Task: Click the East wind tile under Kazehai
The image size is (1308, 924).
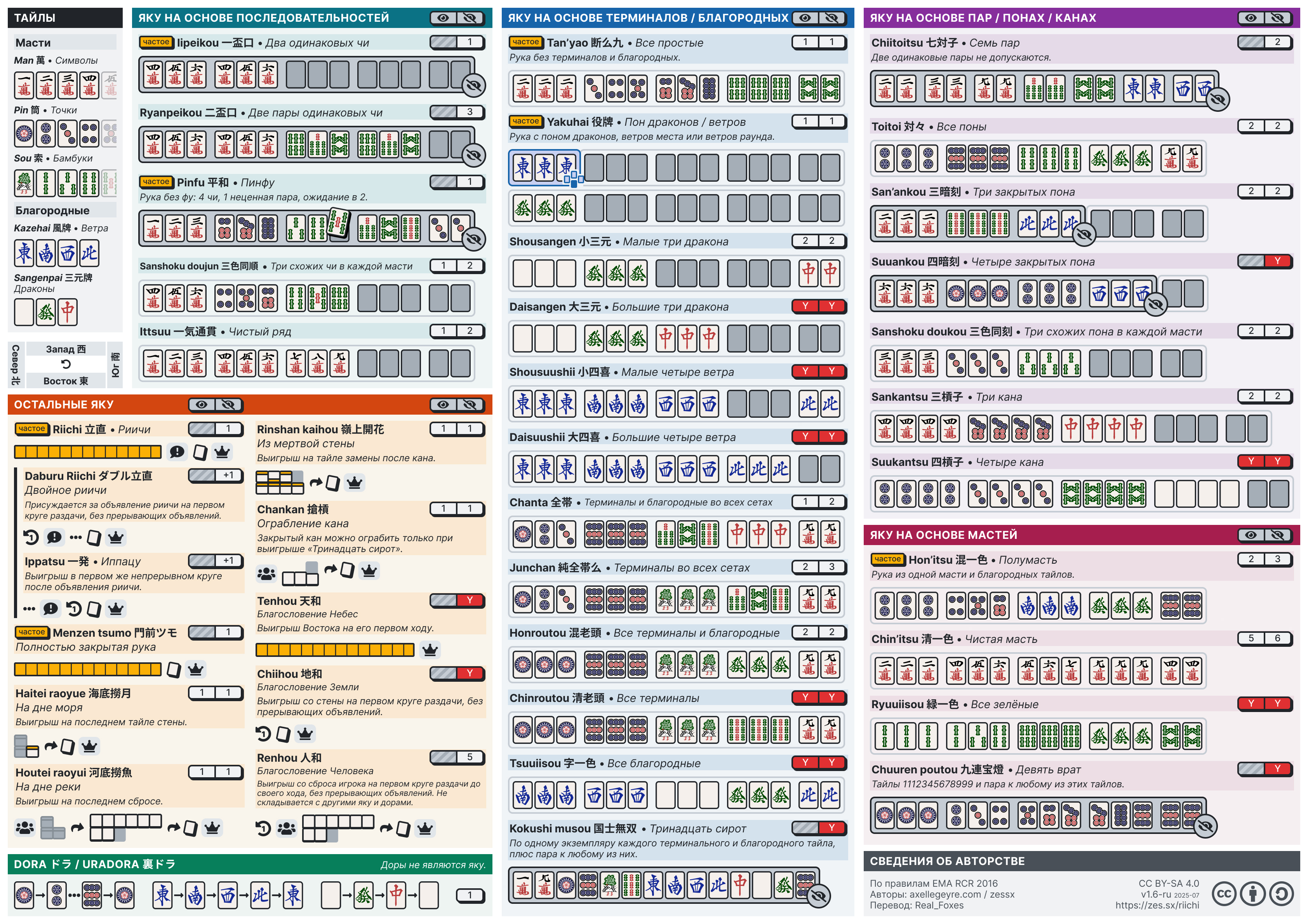Action: [x=24, y=254]
